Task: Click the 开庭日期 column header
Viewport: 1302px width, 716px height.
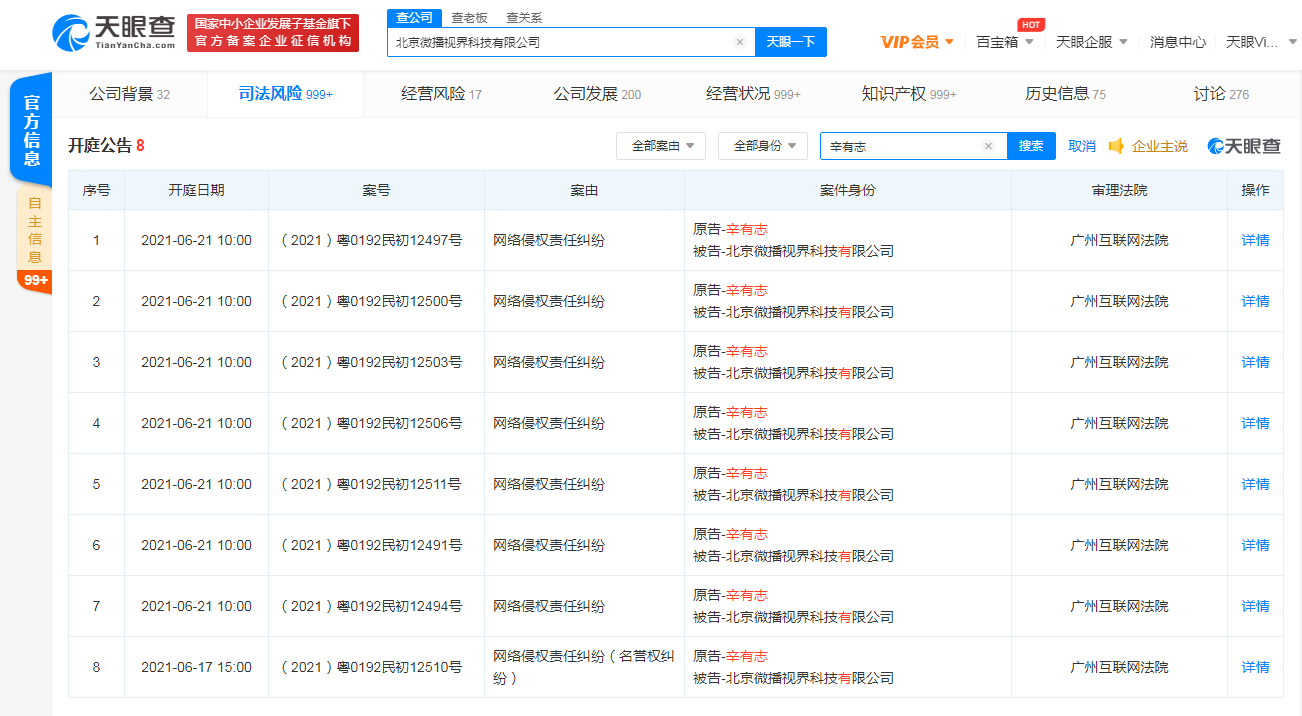Action: [196, 190]
